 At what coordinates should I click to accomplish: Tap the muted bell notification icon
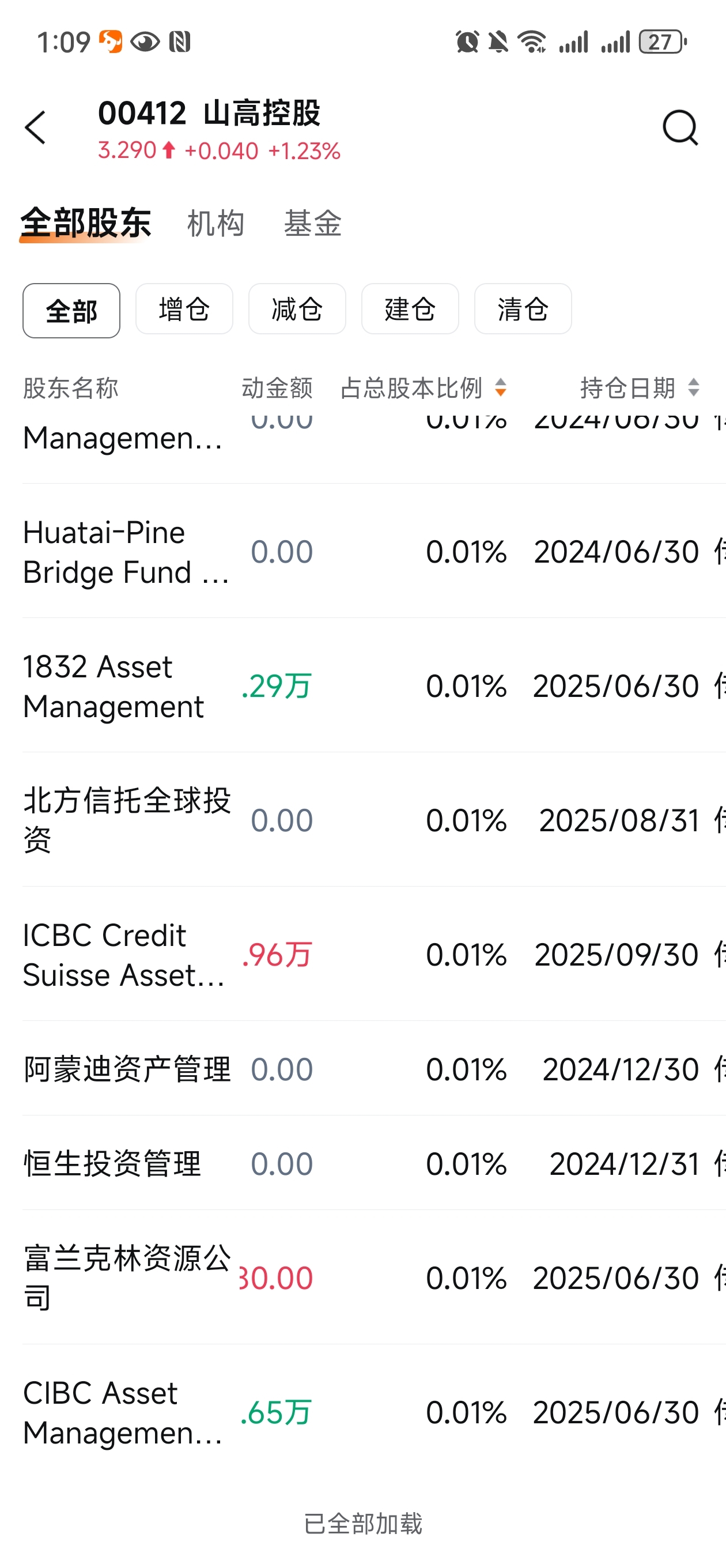(x=498, y=42)
